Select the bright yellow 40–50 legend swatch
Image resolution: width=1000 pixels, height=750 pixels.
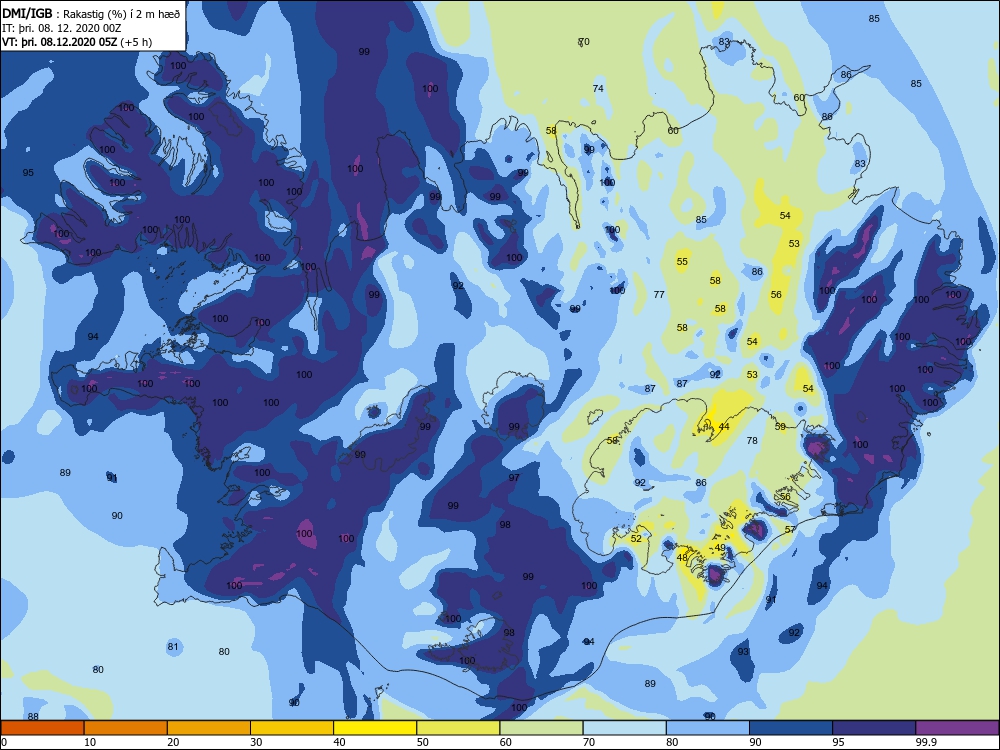[x=375, y=728]
